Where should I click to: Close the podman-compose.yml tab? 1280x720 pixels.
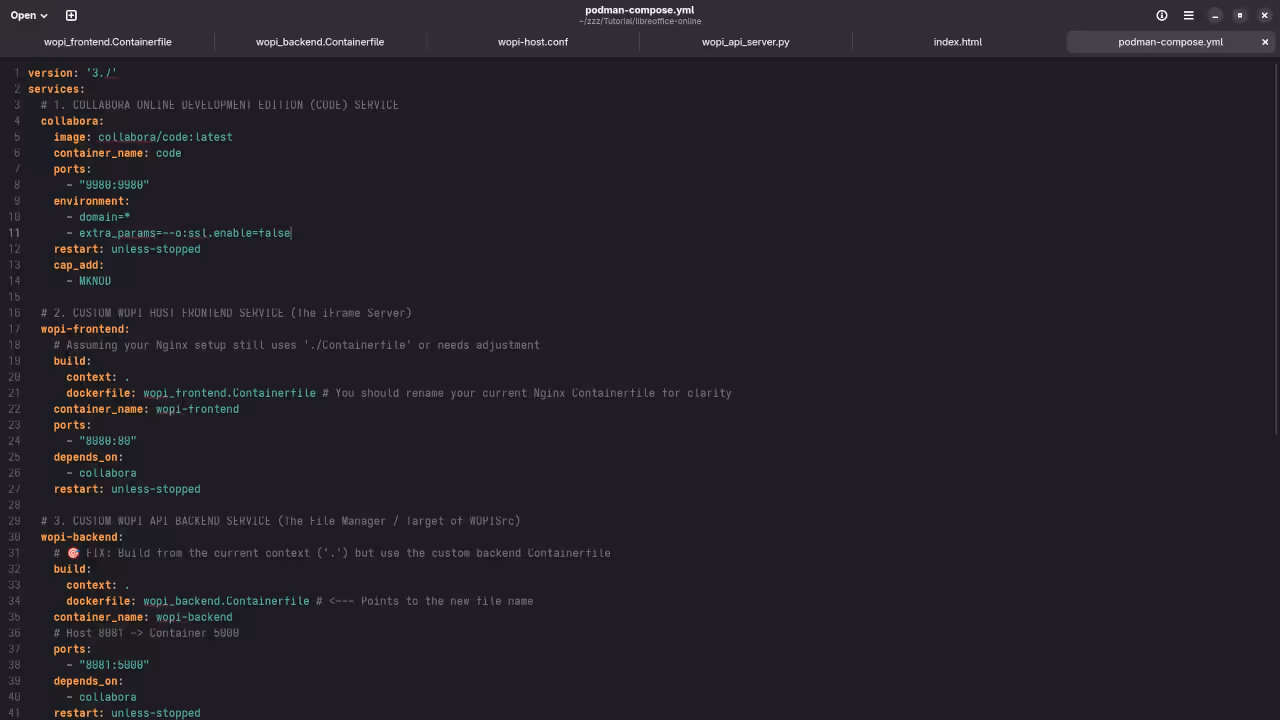1265,42
